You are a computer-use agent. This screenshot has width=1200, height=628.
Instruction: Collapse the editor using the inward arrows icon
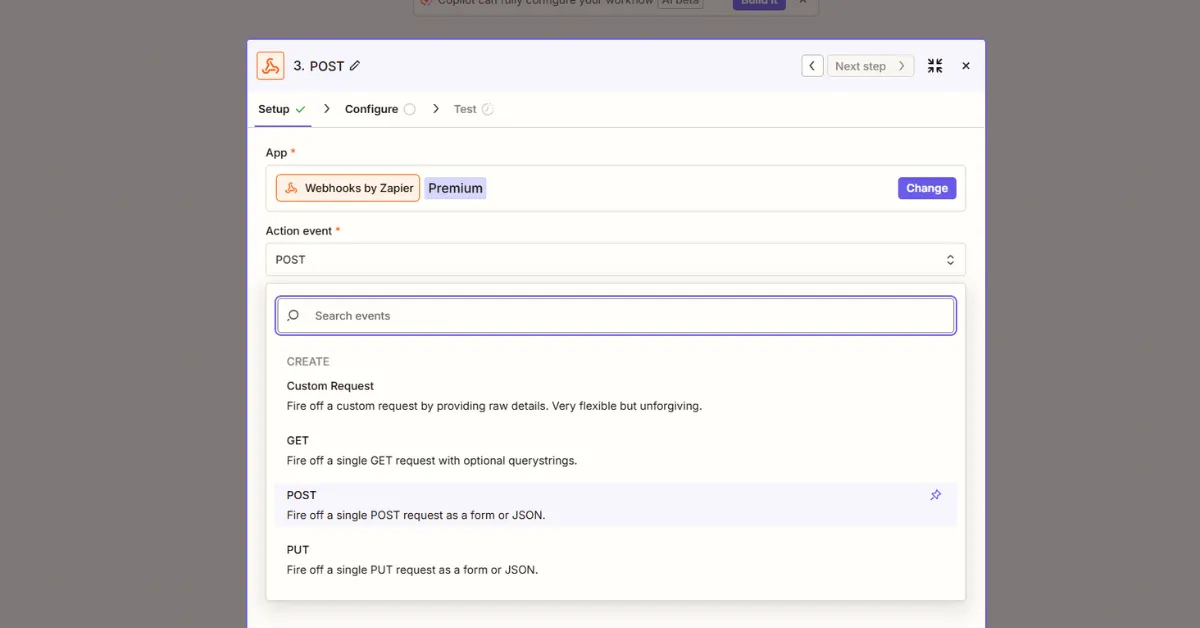935,65
